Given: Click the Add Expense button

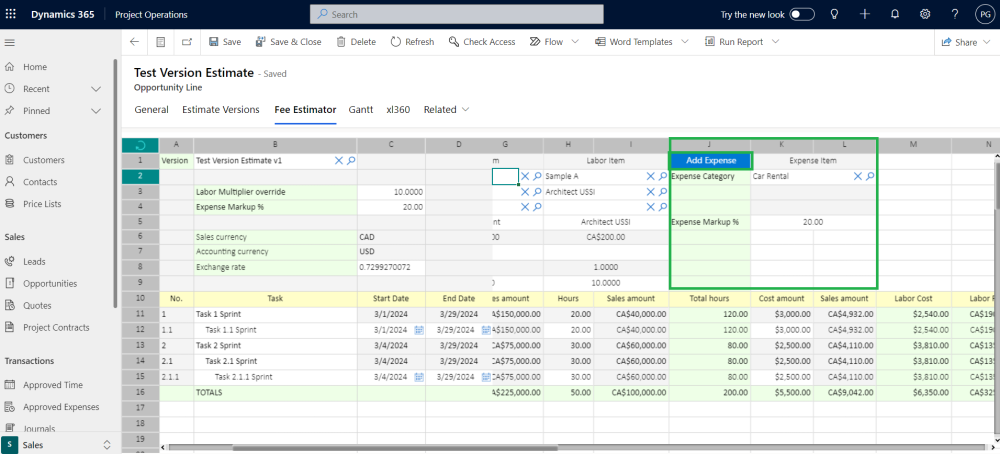Looking at the screenshot, I should click(710, 160).
